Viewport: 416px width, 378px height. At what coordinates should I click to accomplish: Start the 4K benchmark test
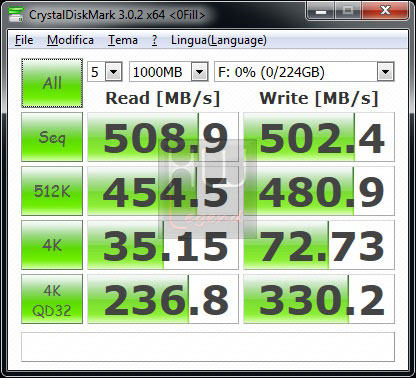(x=52, y=245)
